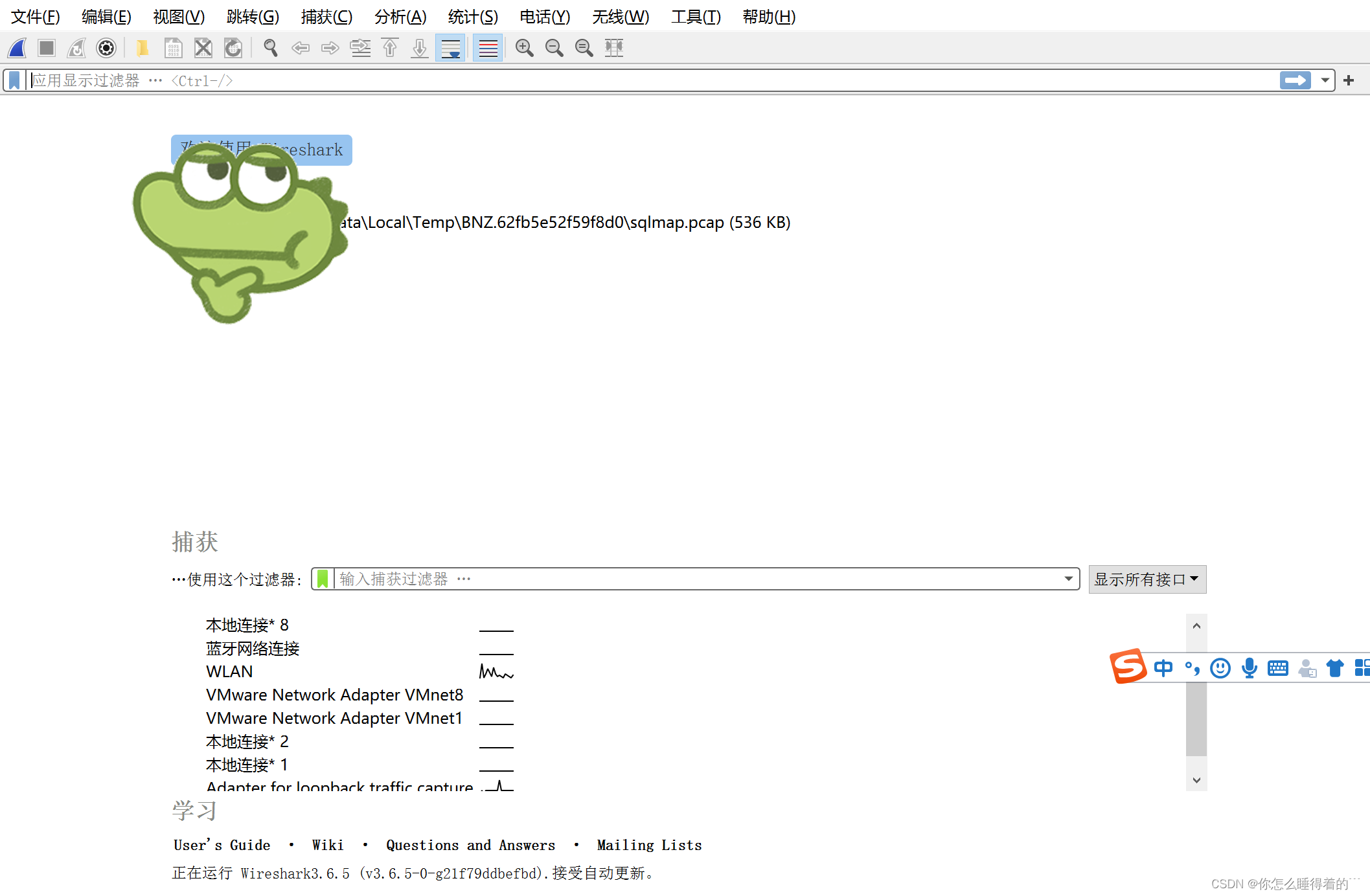This screenshot has height=896, width=1370.
Task: Open 显示所有接口 dropdown
Action: (1147, 579)
